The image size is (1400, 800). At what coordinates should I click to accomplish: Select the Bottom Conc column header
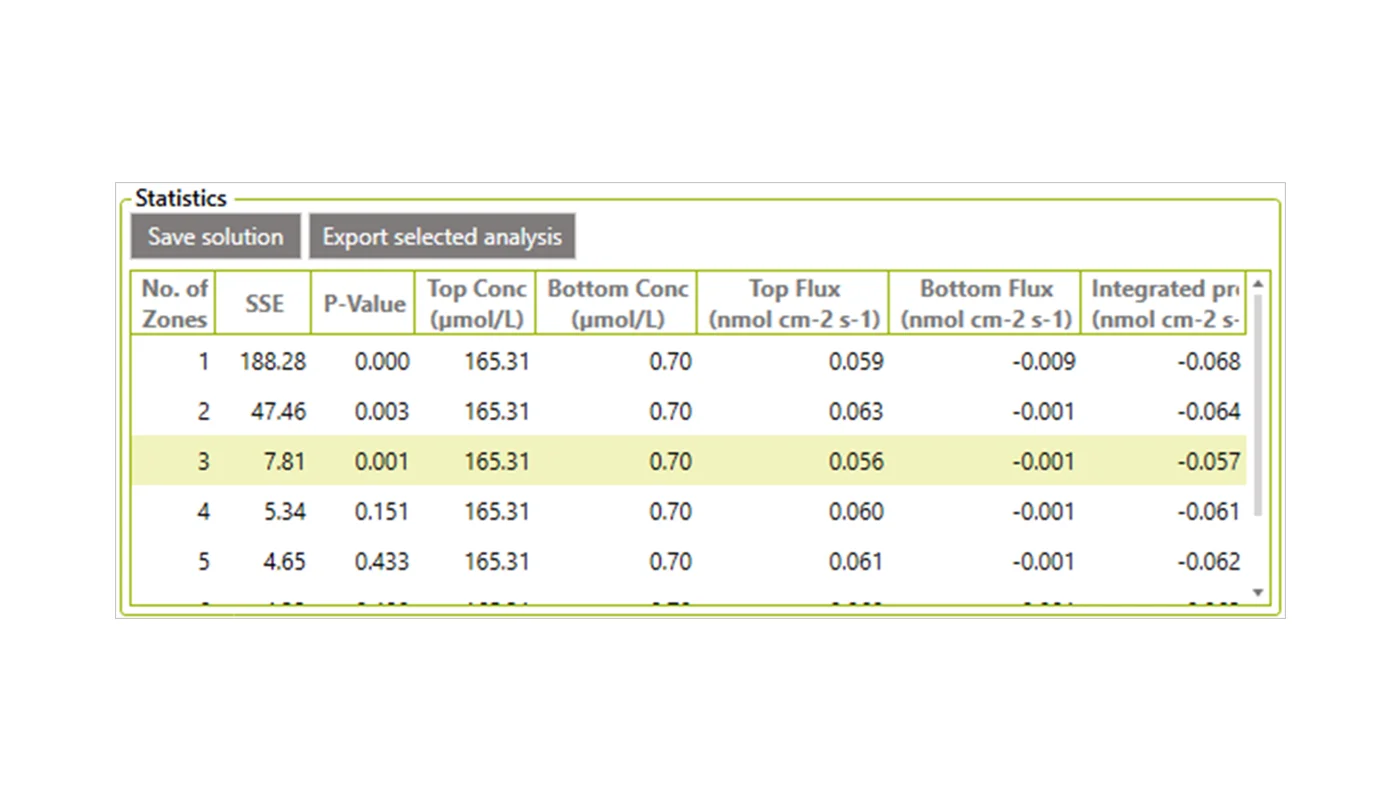(x=617, y=304)
